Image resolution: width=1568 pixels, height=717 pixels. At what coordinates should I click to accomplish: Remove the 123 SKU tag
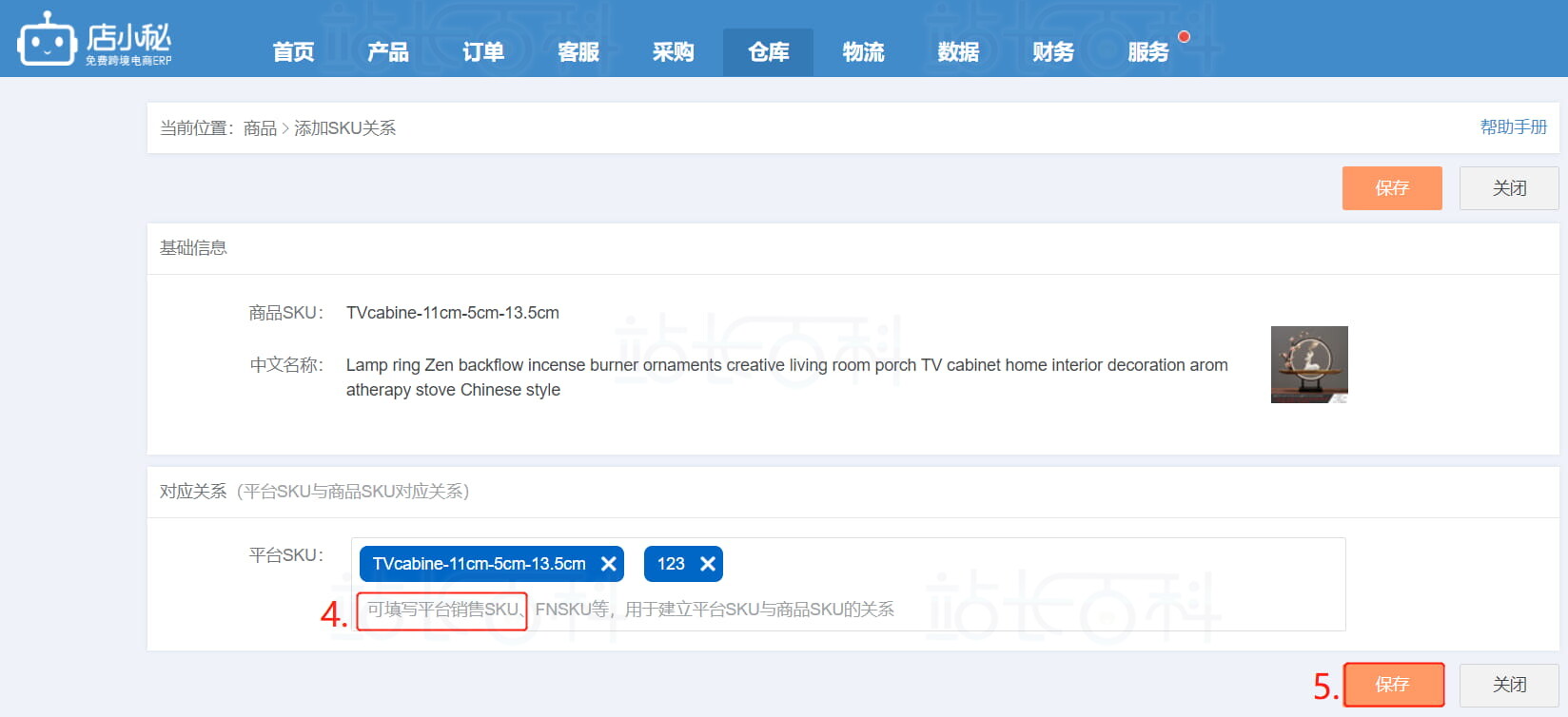[x=708, y=564]
